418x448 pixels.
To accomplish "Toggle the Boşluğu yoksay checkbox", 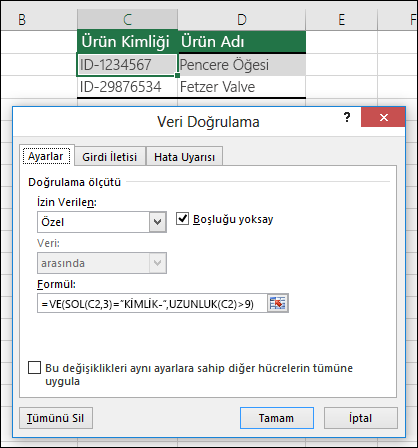I will [182, 219].
